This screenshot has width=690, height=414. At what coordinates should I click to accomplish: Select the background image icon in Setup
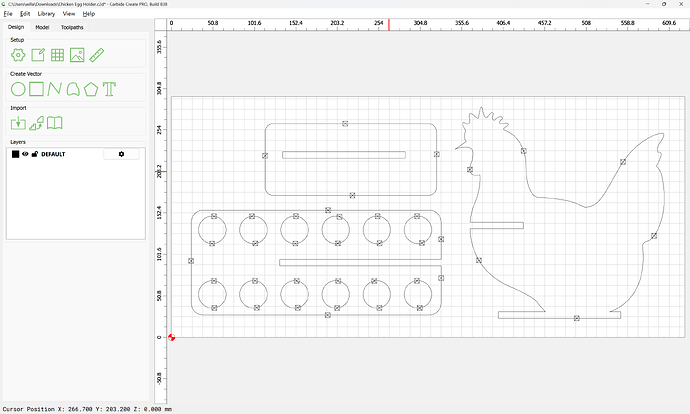pyautogui.click(x=77, y=55)
